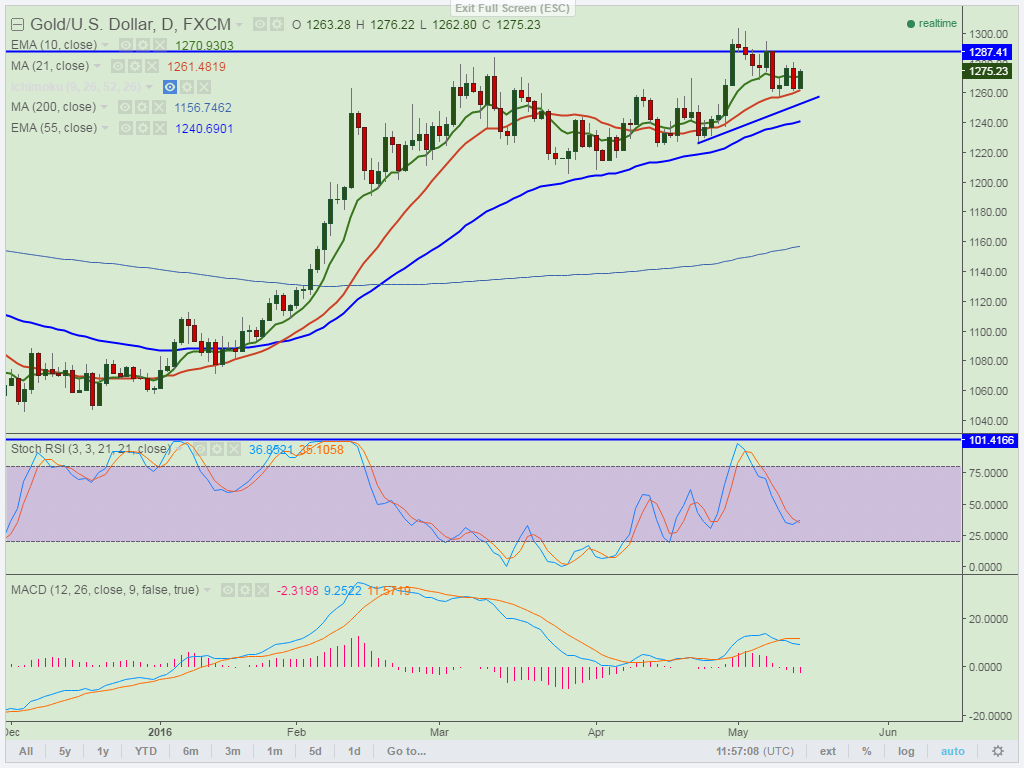Click the 11:57:08 (UTC) timezone clock
The image size is (1024, 768).
(x=755, y=751)
